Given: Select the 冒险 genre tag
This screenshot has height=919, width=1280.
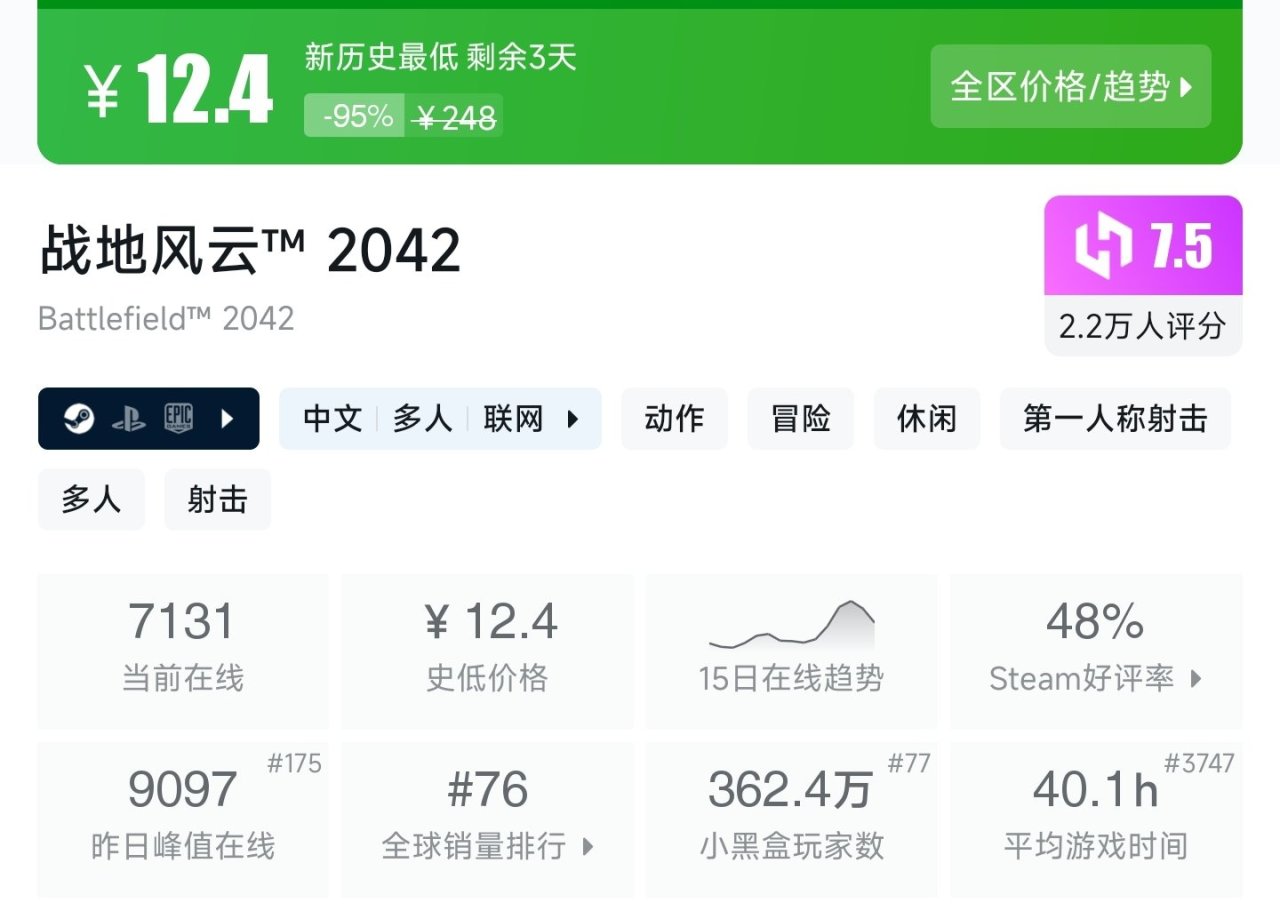Looking at the screenshot, I should point(800,419).
